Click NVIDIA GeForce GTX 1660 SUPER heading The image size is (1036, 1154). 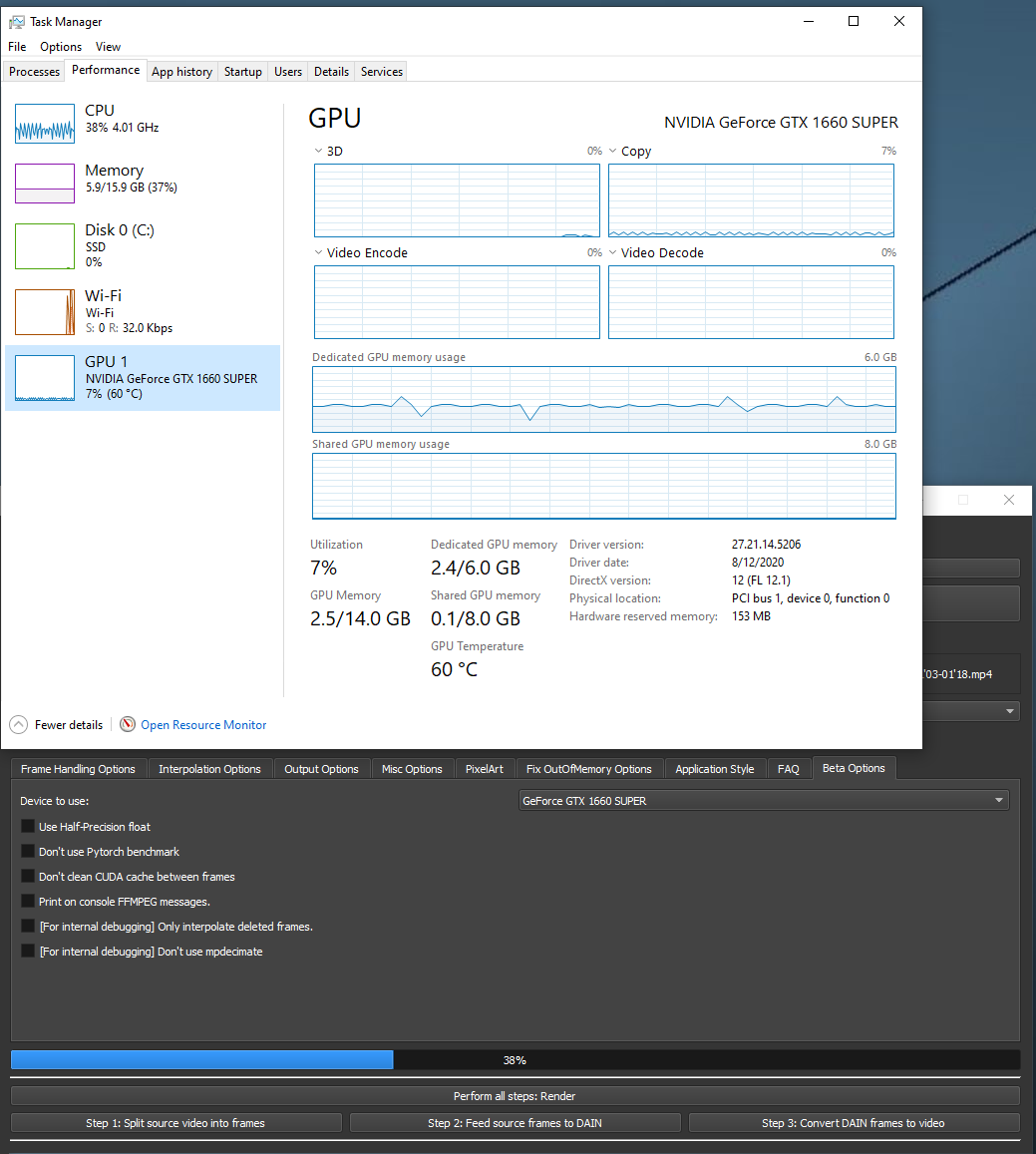click(782, 122)
